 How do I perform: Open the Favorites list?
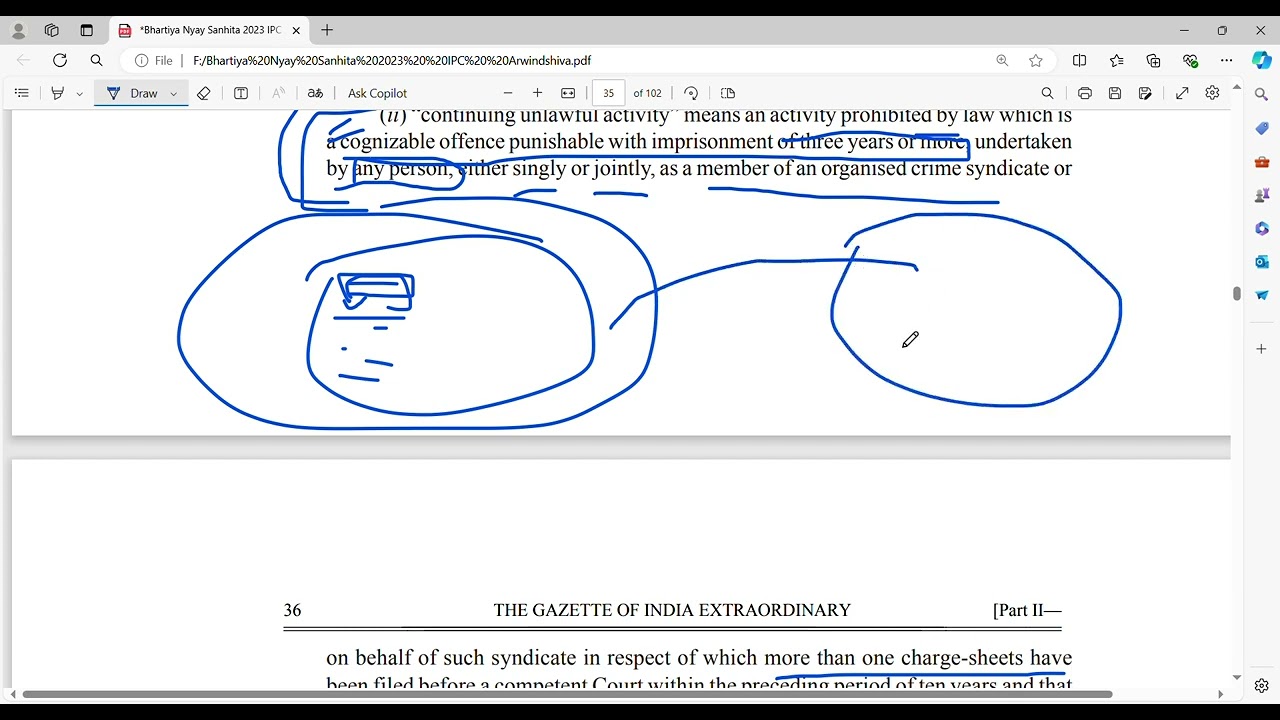pyautogui.click(x=1116, y=60)
